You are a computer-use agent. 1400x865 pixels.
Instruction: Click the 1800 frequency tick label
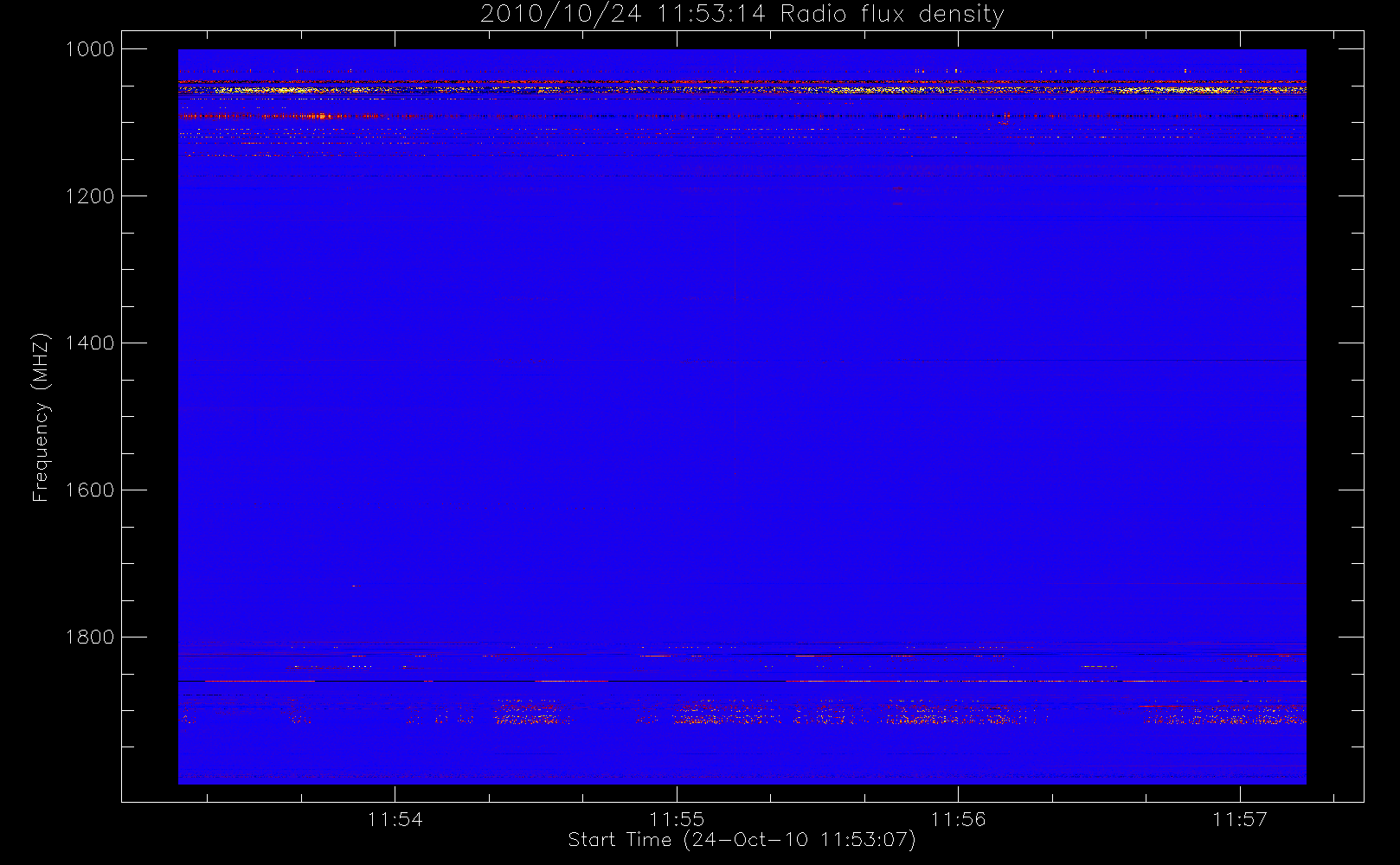point(90,638)
